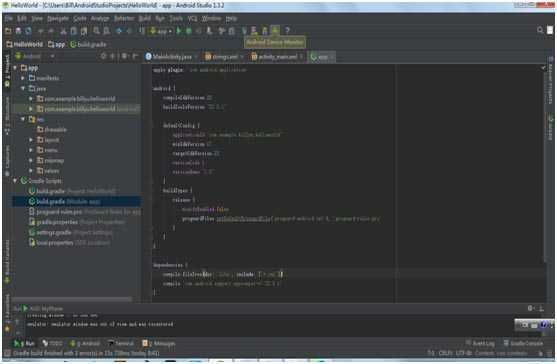Select the gradle.properties file
Image resolution: width=557 pixels, height=364 pixels.
pyautogui.click(x=77, y=222)
